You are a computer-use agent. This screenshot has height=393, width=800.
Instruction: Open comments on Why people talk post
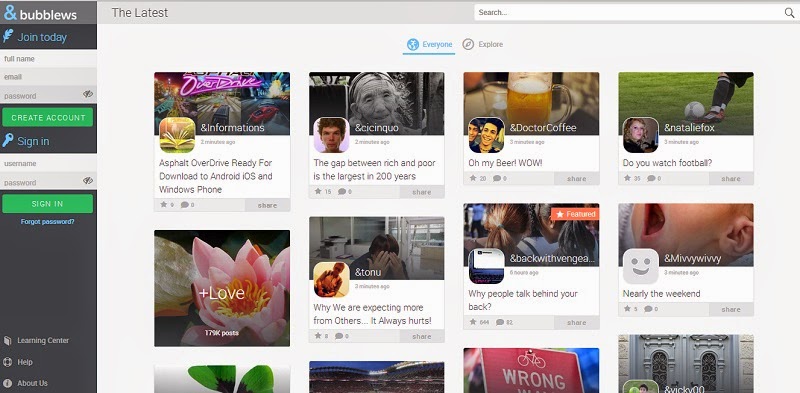500,322
